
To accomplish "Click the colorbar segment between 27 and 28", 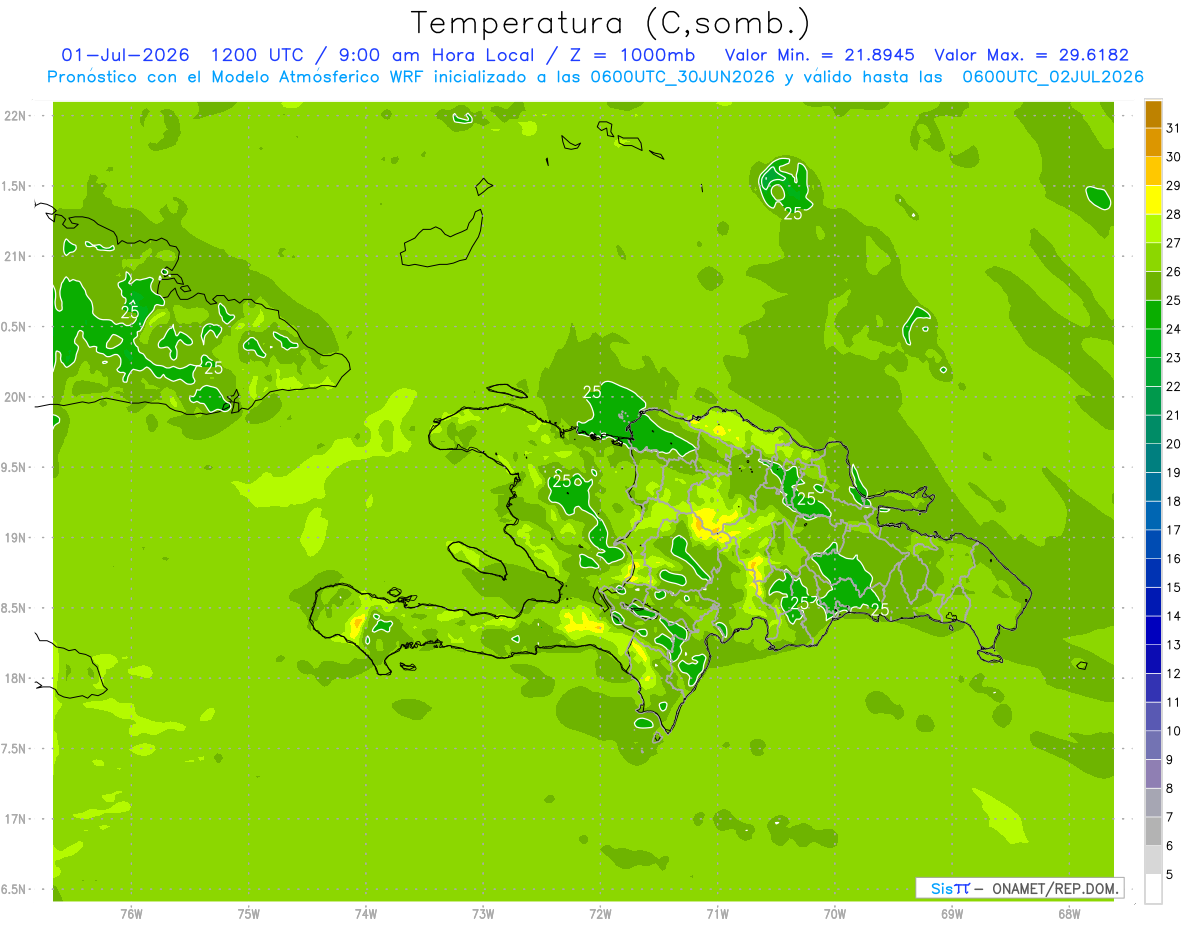I will pyautogui.click(x=1153, y=228).
